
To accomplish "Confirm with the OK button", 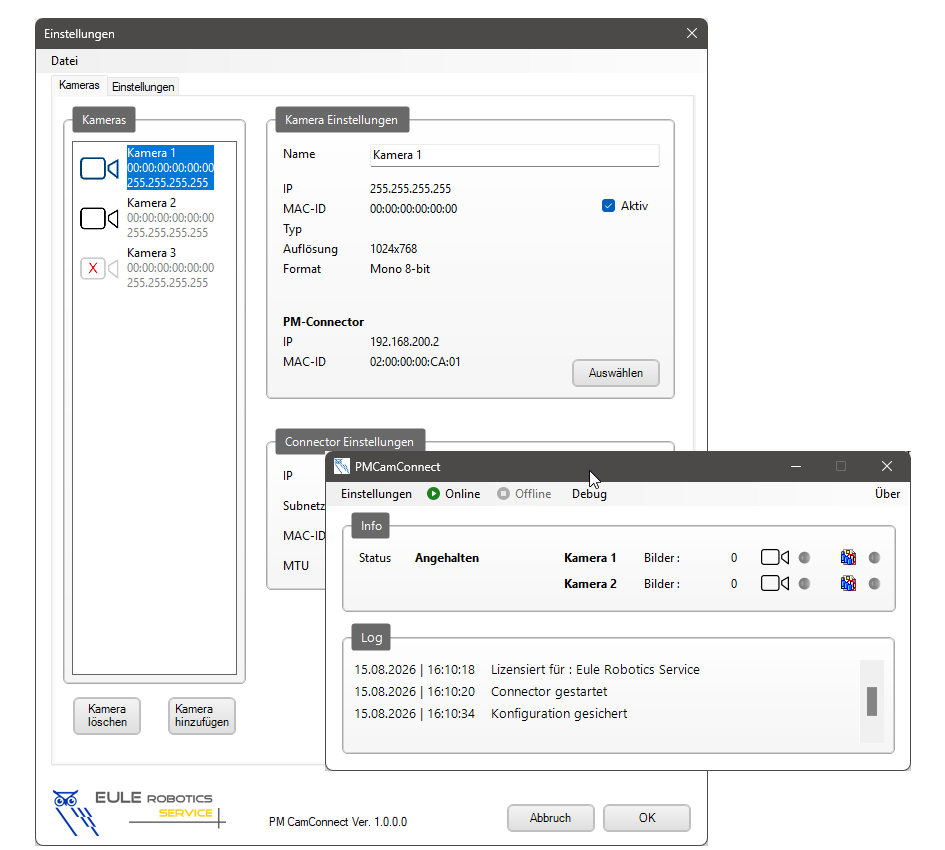I will coord(647,818).
